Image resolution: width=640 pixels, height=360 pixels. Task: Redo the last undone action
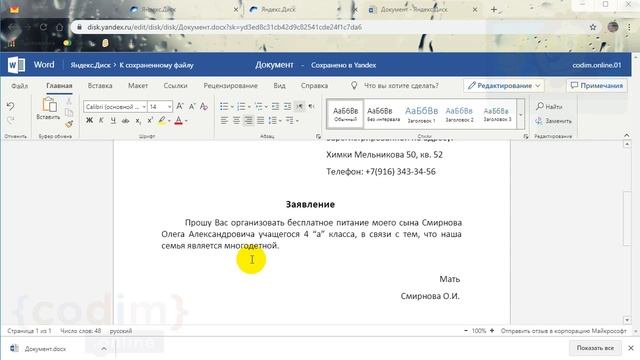coord(11,120)
